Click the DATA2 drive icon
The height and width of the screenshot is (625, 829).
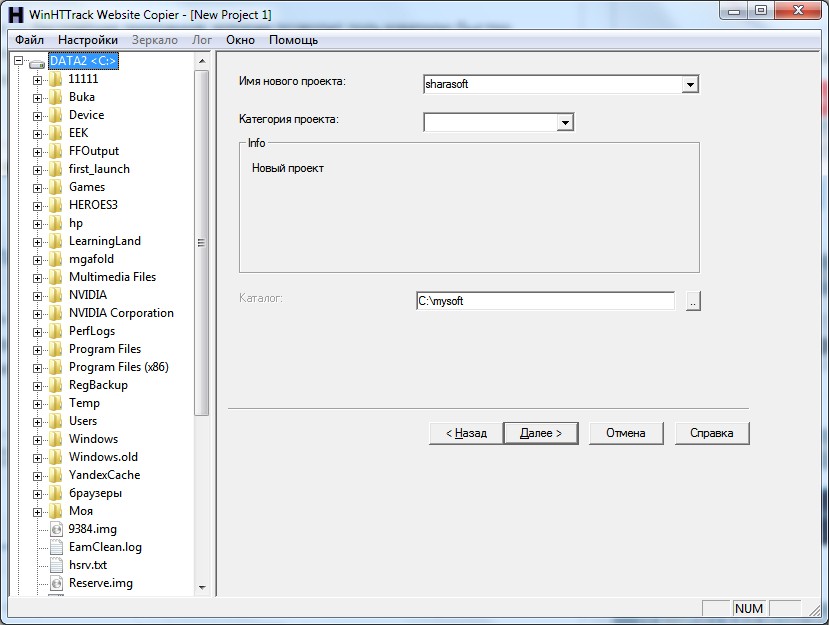coord(37,63)
